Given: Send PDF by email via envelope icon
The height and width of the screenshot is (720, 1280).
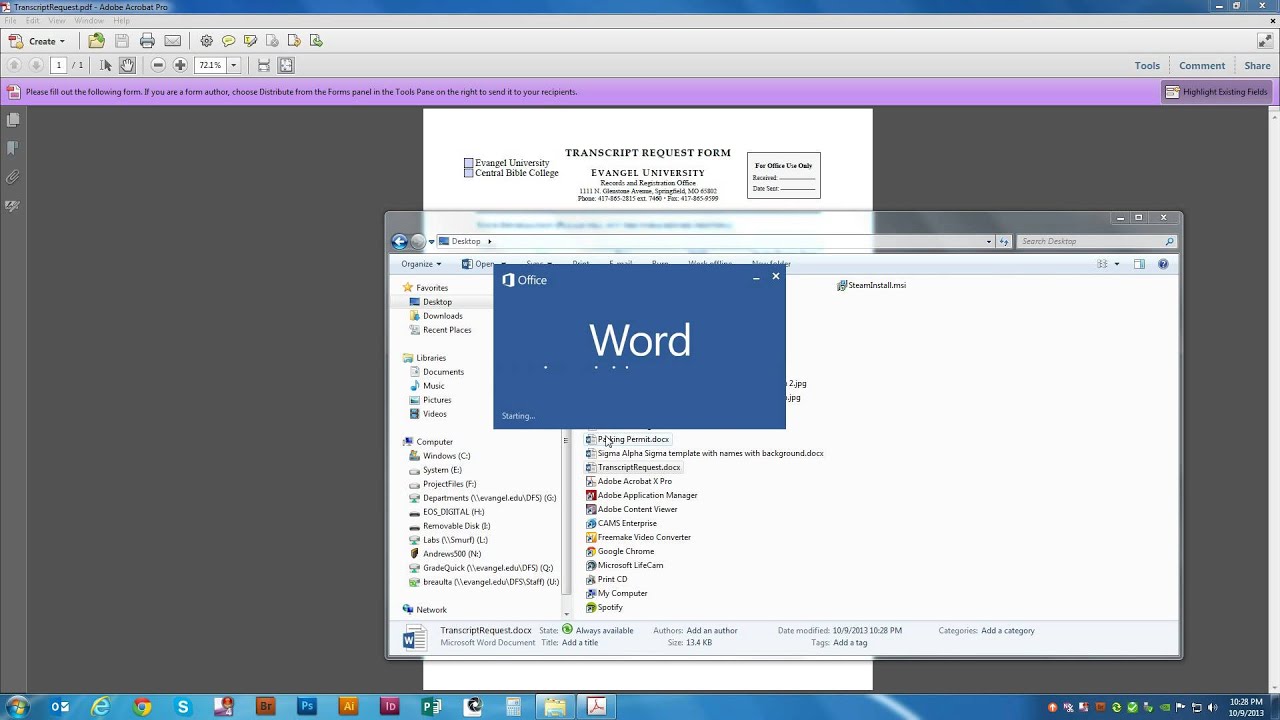Looking at the screenshot, I should coord(173,41).
